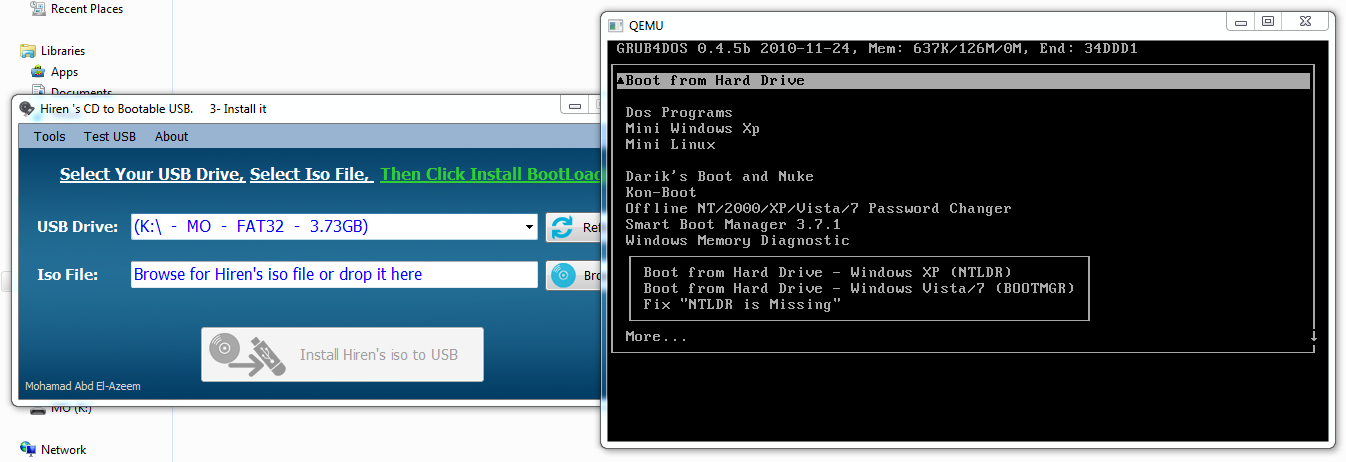Open the Test USB menu
Viewport: 1346px width, 462px height.
click(110, 137)
